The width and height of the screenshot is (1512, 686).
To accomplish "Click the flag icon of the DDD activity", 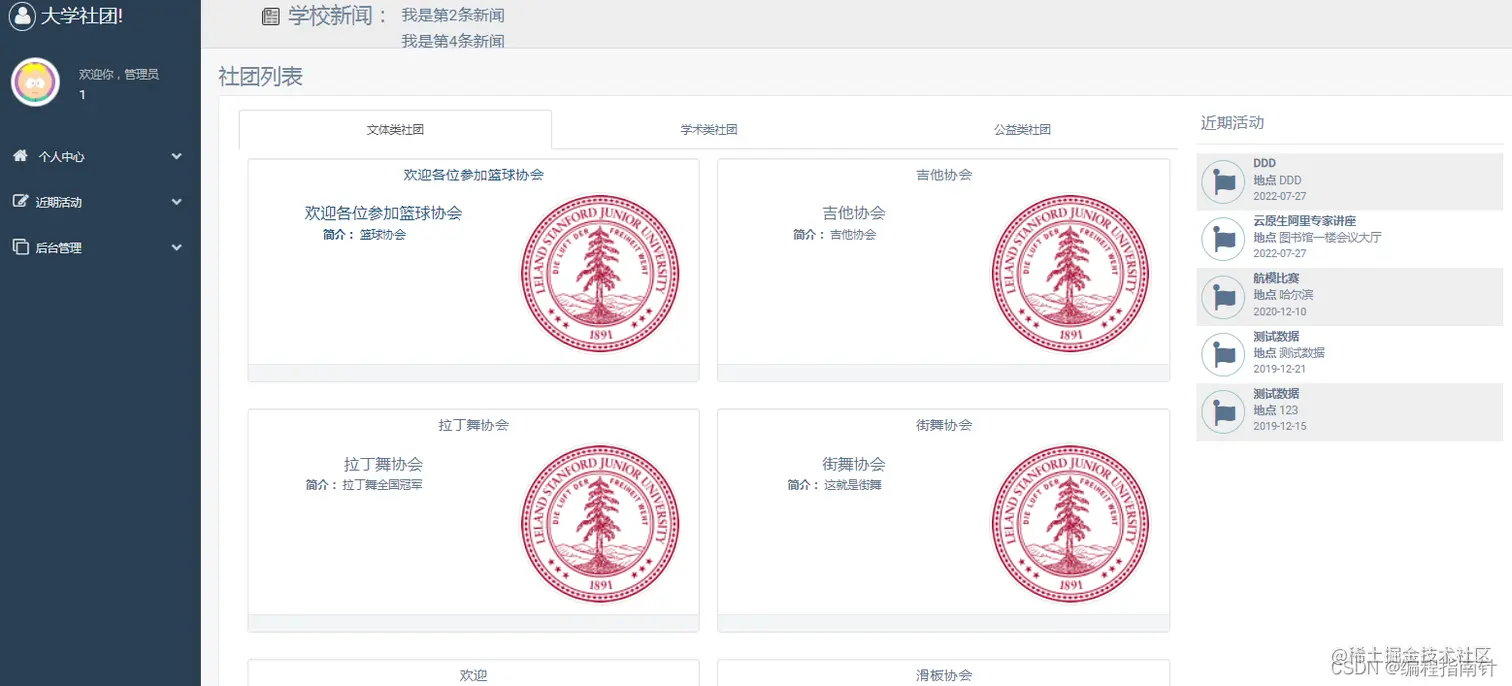I will [1223, 182].
